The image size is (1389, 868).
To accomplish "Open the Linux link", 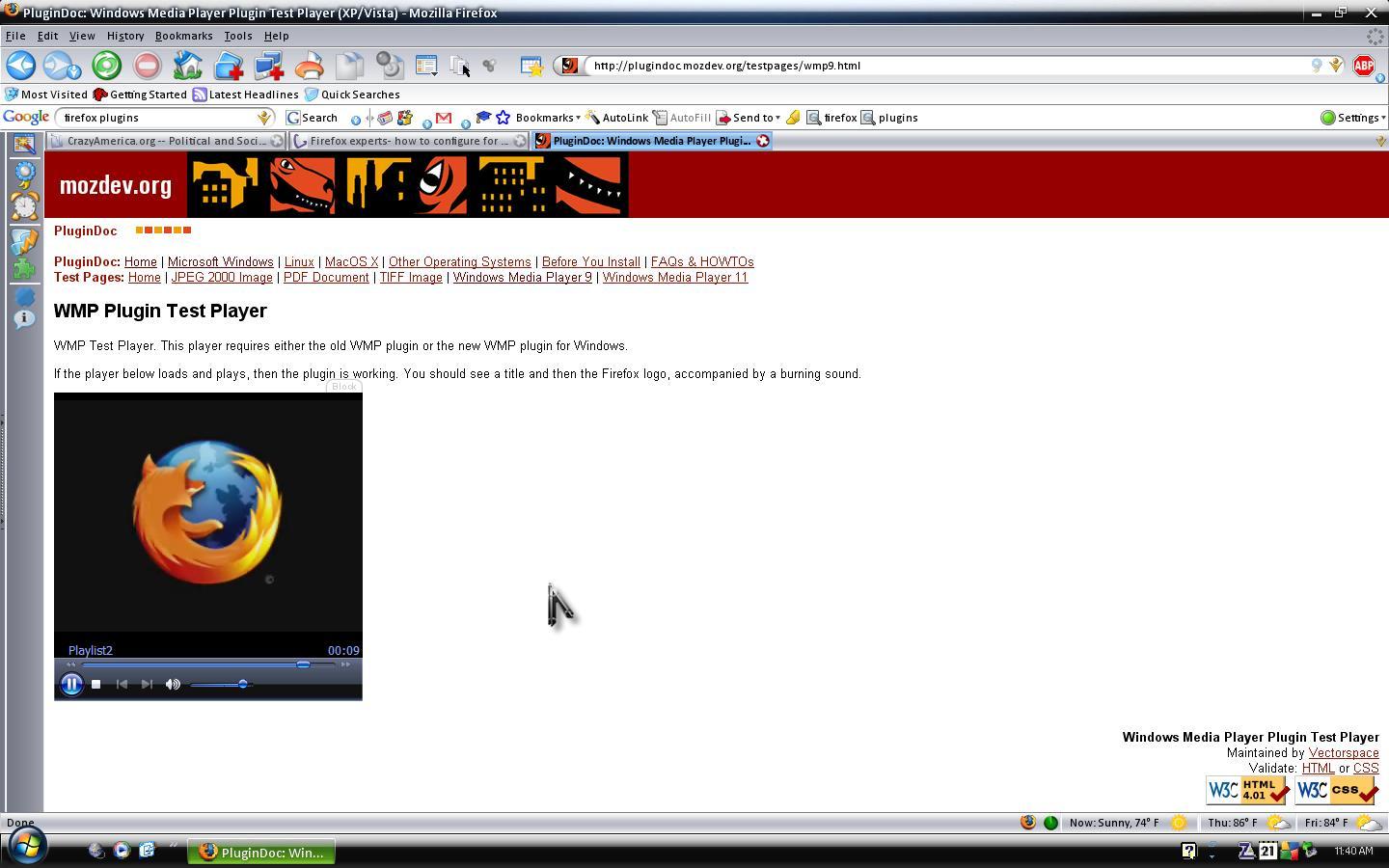I will 299,261.
